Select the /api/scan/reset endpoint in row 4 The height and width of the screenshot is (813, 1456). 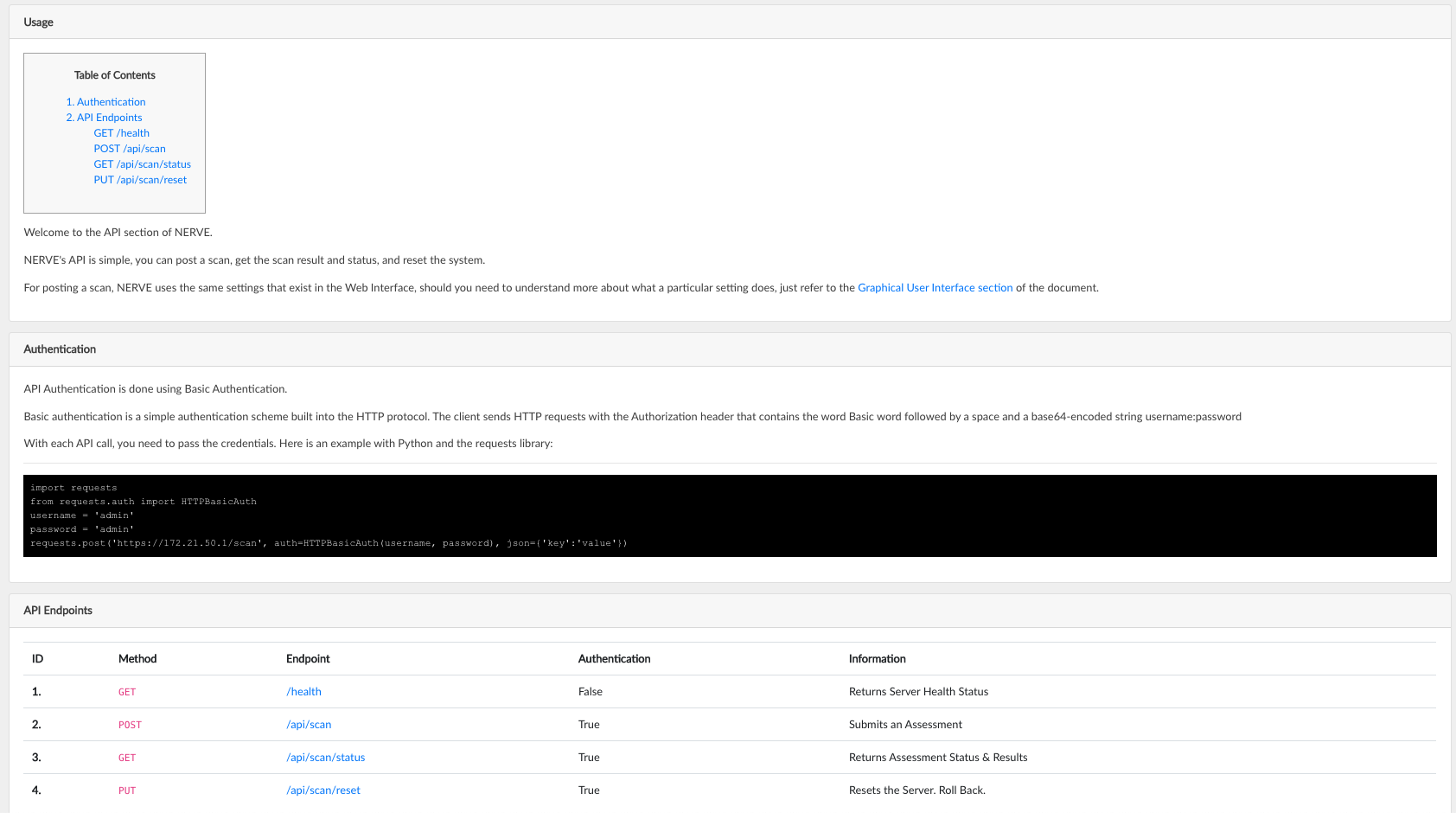pyautogui.click(x=323, y=791)
